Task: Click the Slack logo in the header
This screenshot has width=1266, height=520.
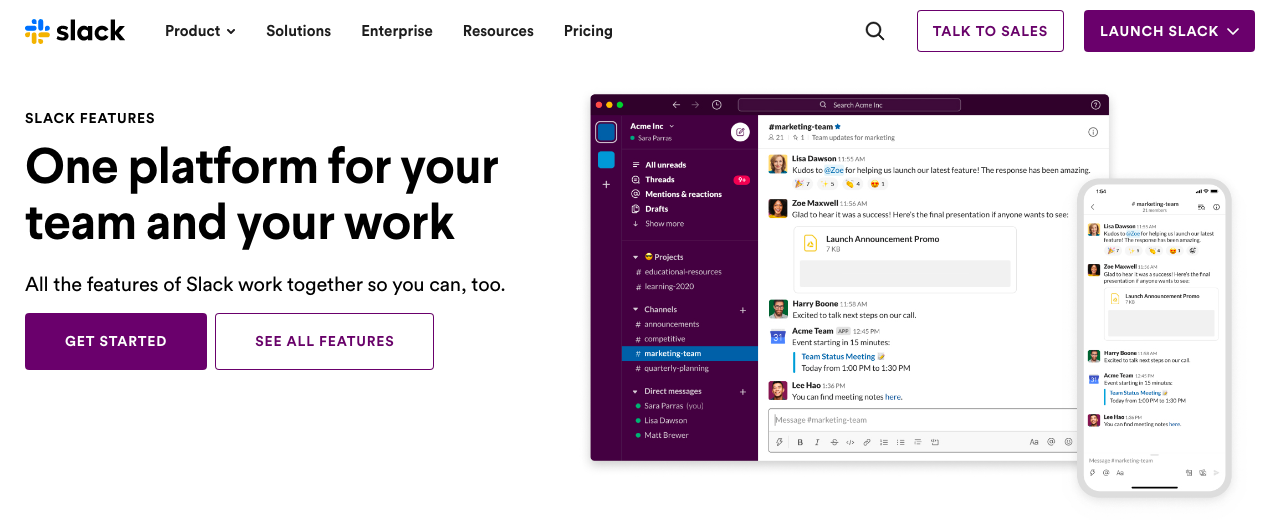Action: coord(75,31)
